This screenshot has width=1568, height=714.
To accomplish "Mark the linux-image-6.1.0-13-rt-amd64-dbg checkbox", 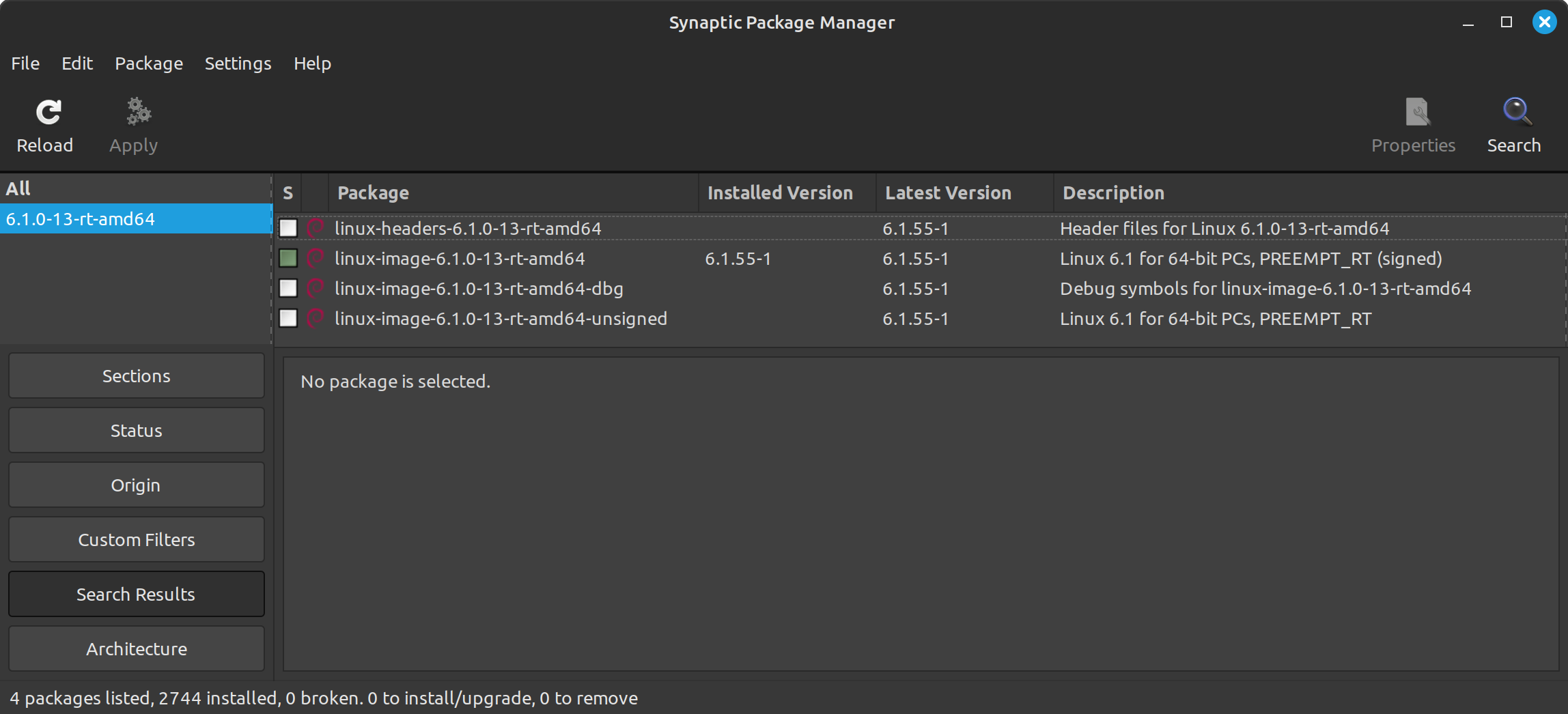I will 288,288.
